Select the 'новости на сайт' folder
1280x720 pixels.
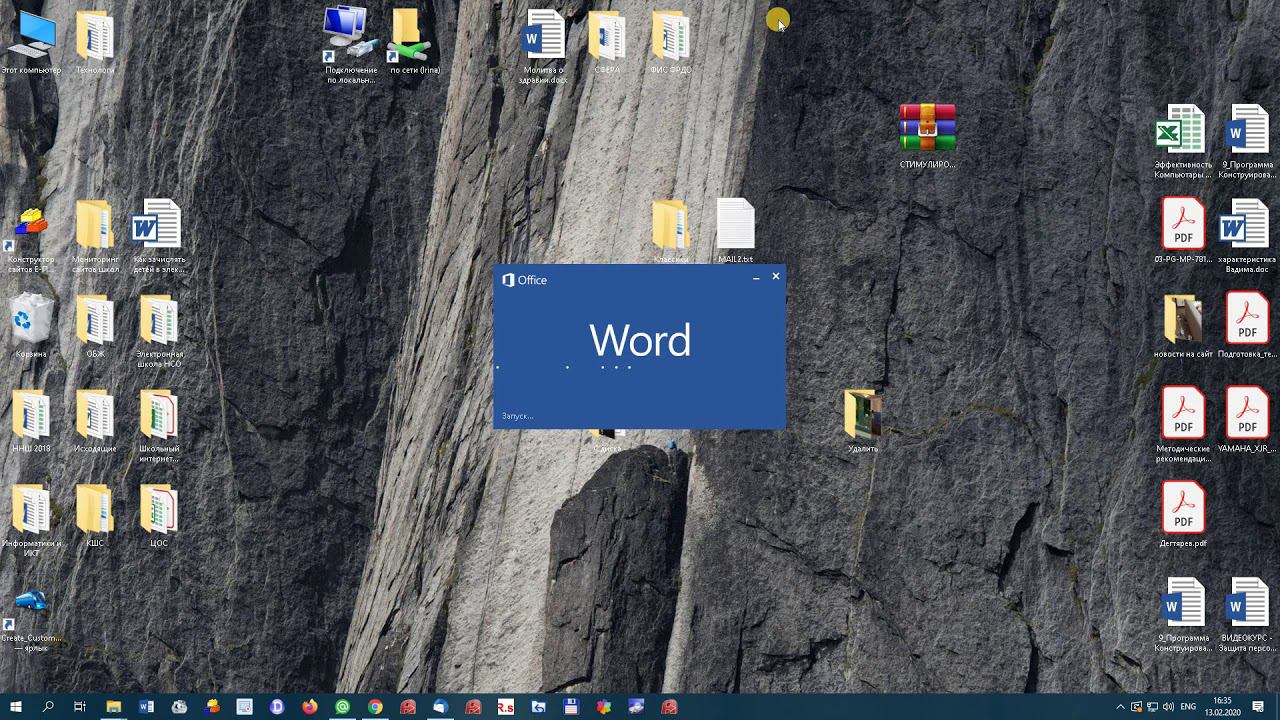[x=1183, y=326]
